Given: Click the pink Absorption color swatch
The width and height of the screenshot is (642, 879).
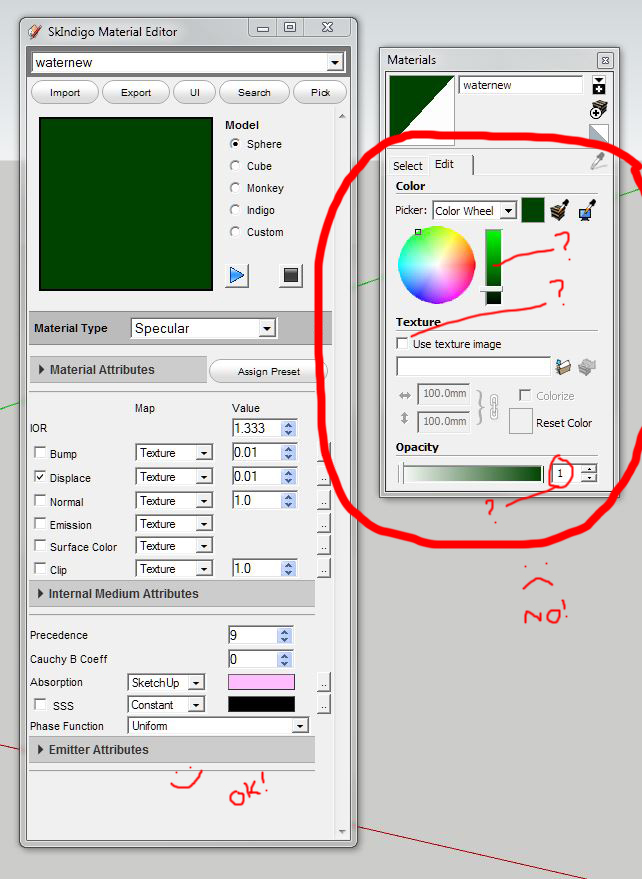Looking at the screenshot, I should tap(261, 682).
